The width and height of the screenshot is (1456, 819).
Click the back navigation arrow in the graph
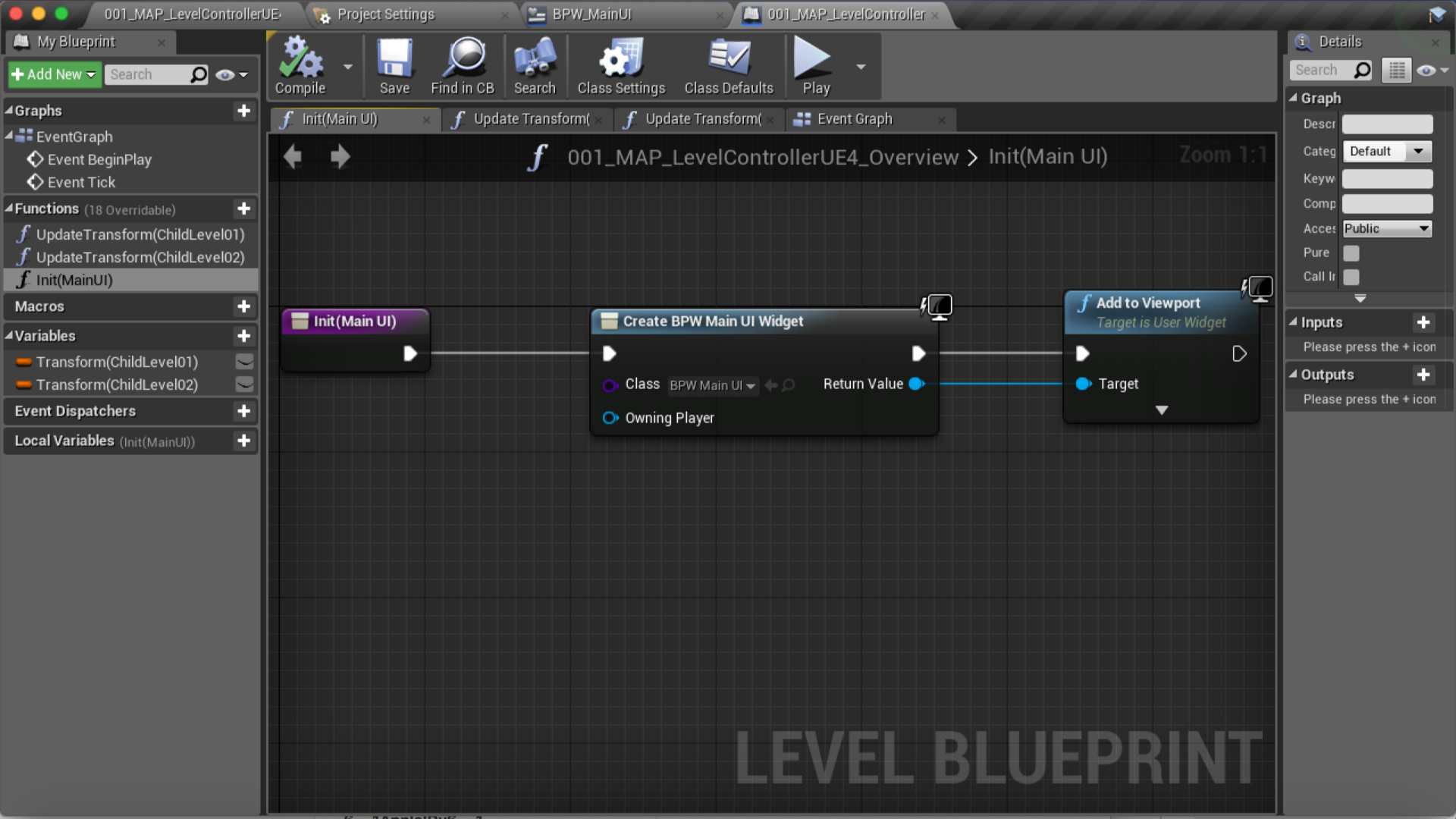(x=292, y=156)
